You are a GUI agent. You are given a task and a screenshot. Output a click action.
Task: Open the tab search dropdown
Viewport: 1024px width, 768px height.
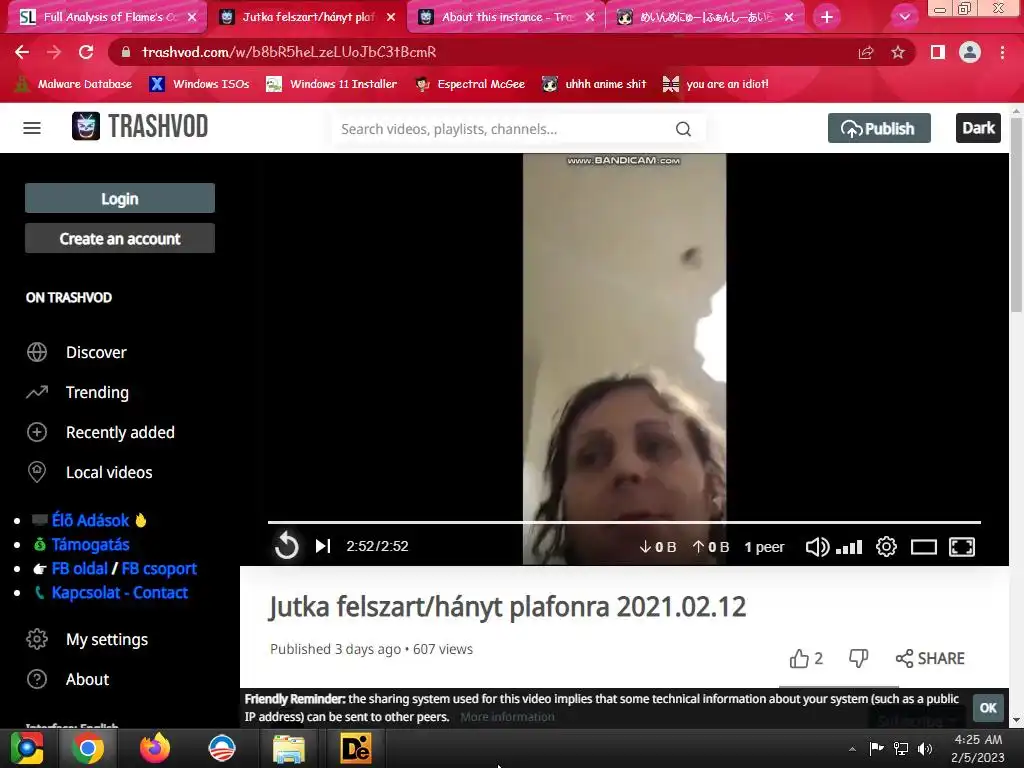coord(904,17)
